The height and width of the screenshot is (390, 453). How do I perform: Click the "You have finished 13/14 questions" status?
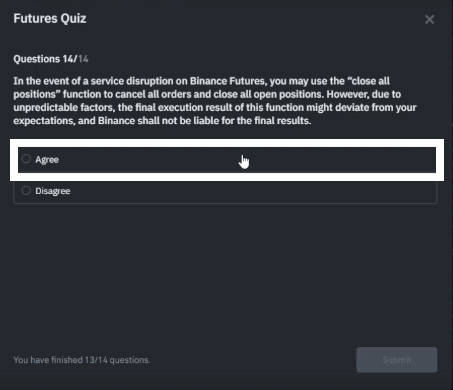pos(82,360)
